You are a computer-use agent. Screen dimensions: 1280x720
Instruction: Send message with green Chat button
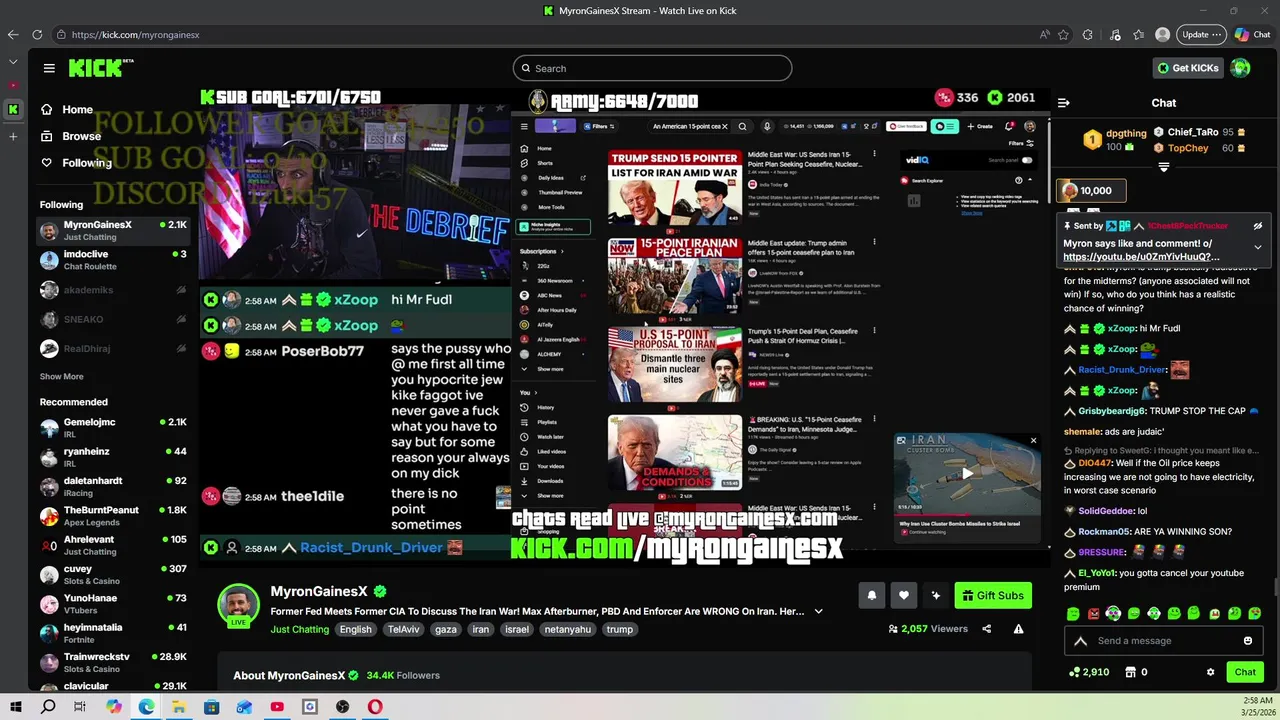tap(1245, 672)
